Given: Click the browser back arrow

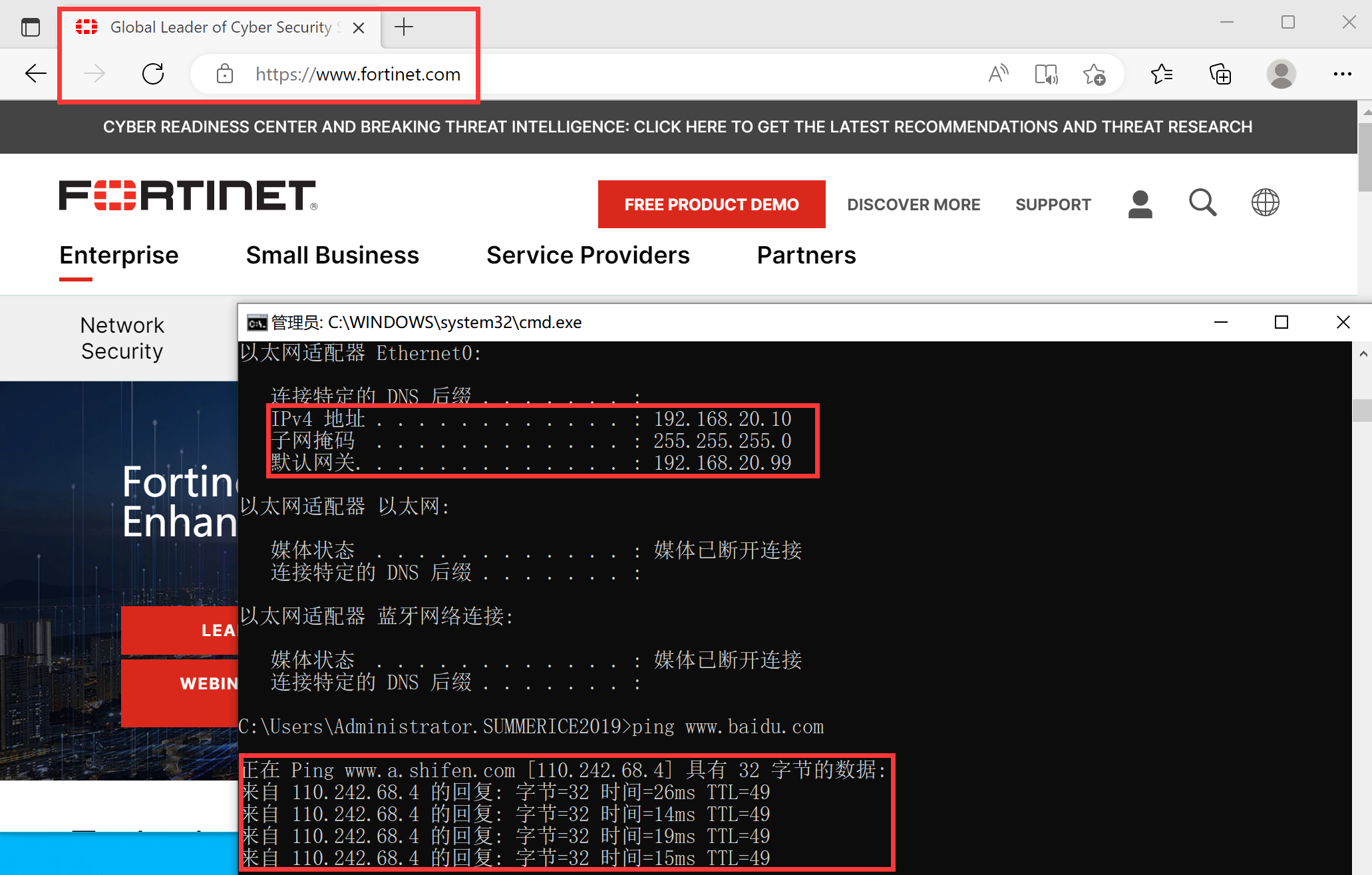Looking at the screenshot, I should (35, 74).
